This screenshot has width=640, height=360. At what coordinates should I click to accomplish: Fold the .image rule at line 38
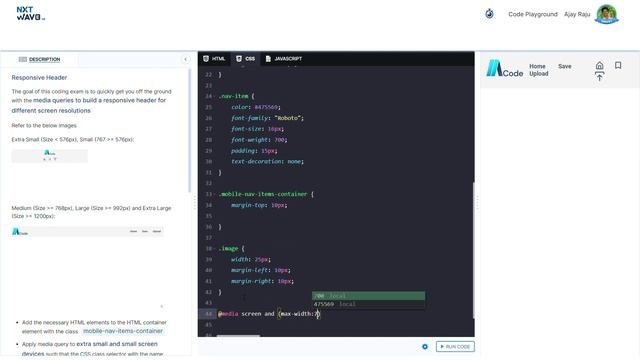[215, 249]
